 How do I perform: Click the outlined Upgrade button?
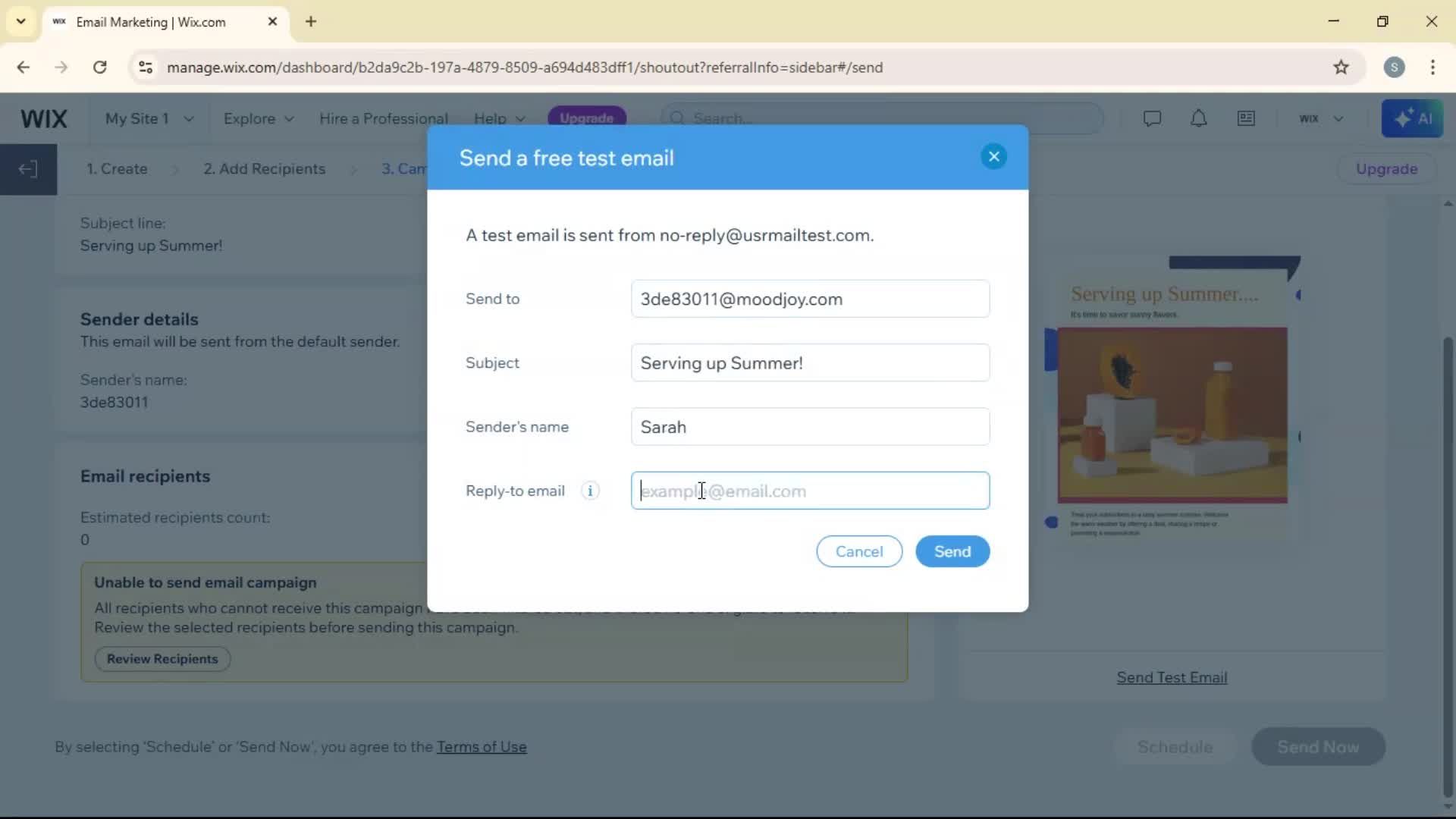click(x=1386, y=169)
